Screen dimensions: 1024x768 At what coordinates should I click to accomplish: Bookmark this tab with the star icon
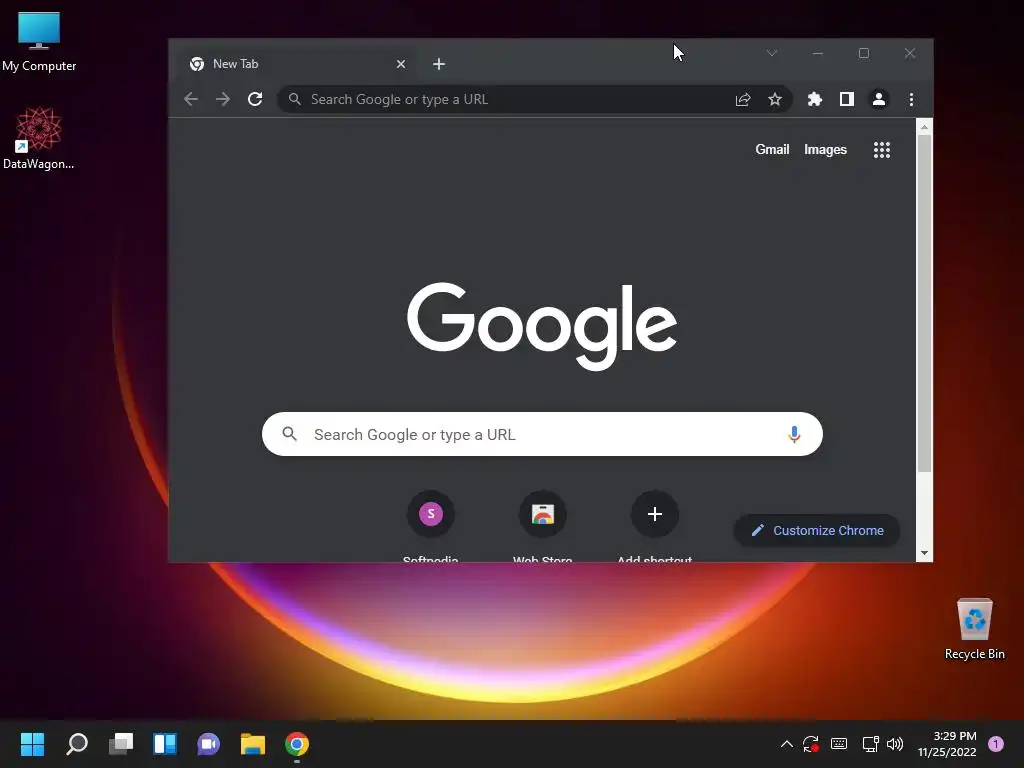coord(775,99)
